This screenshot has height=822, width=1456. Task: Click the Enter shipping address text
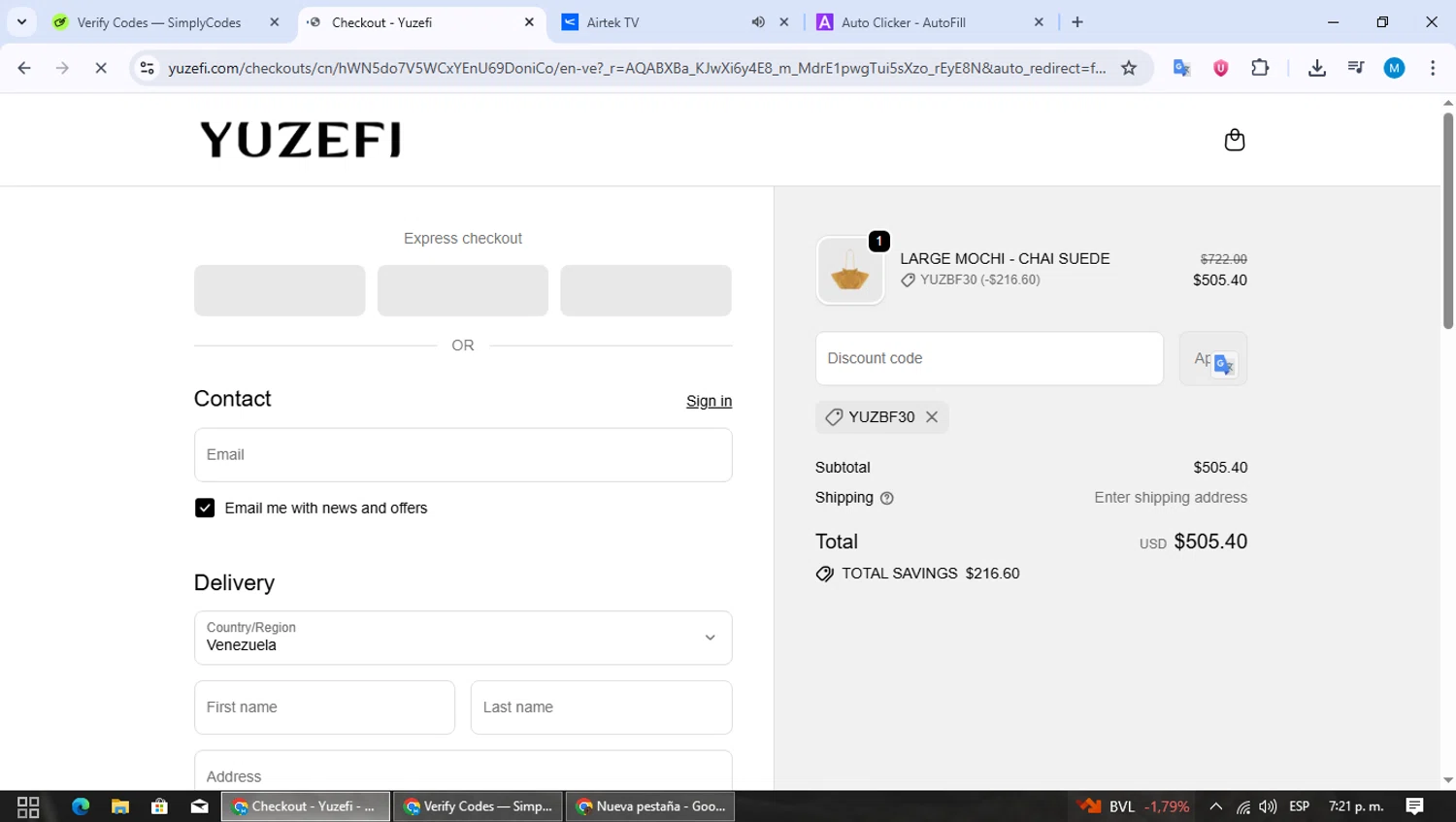(1171, 498)
